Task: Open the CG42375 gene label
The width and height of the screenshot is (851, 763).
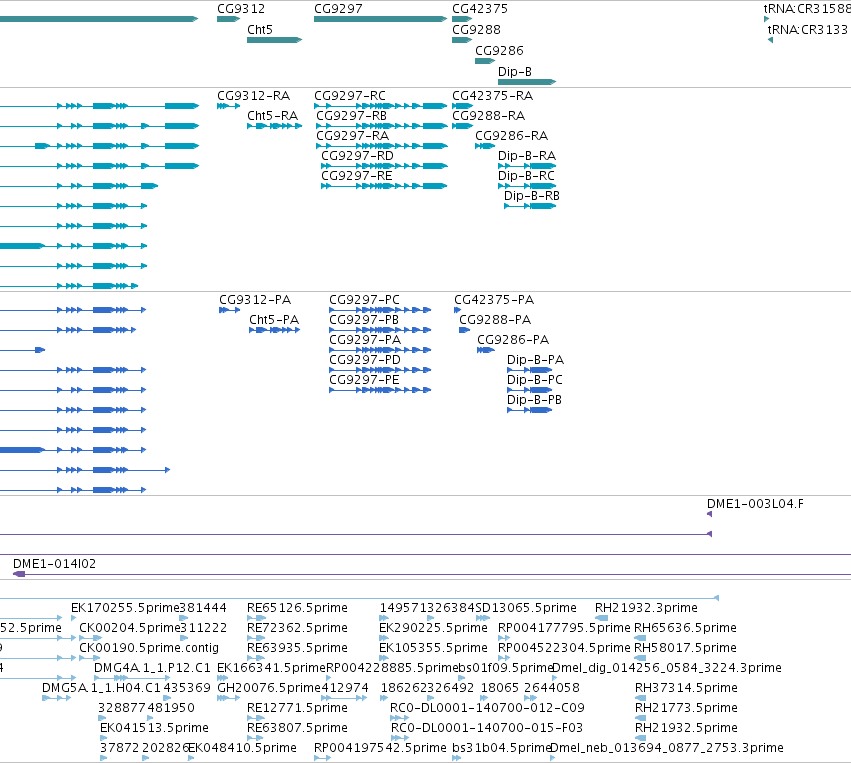Action: coord(480,9)
